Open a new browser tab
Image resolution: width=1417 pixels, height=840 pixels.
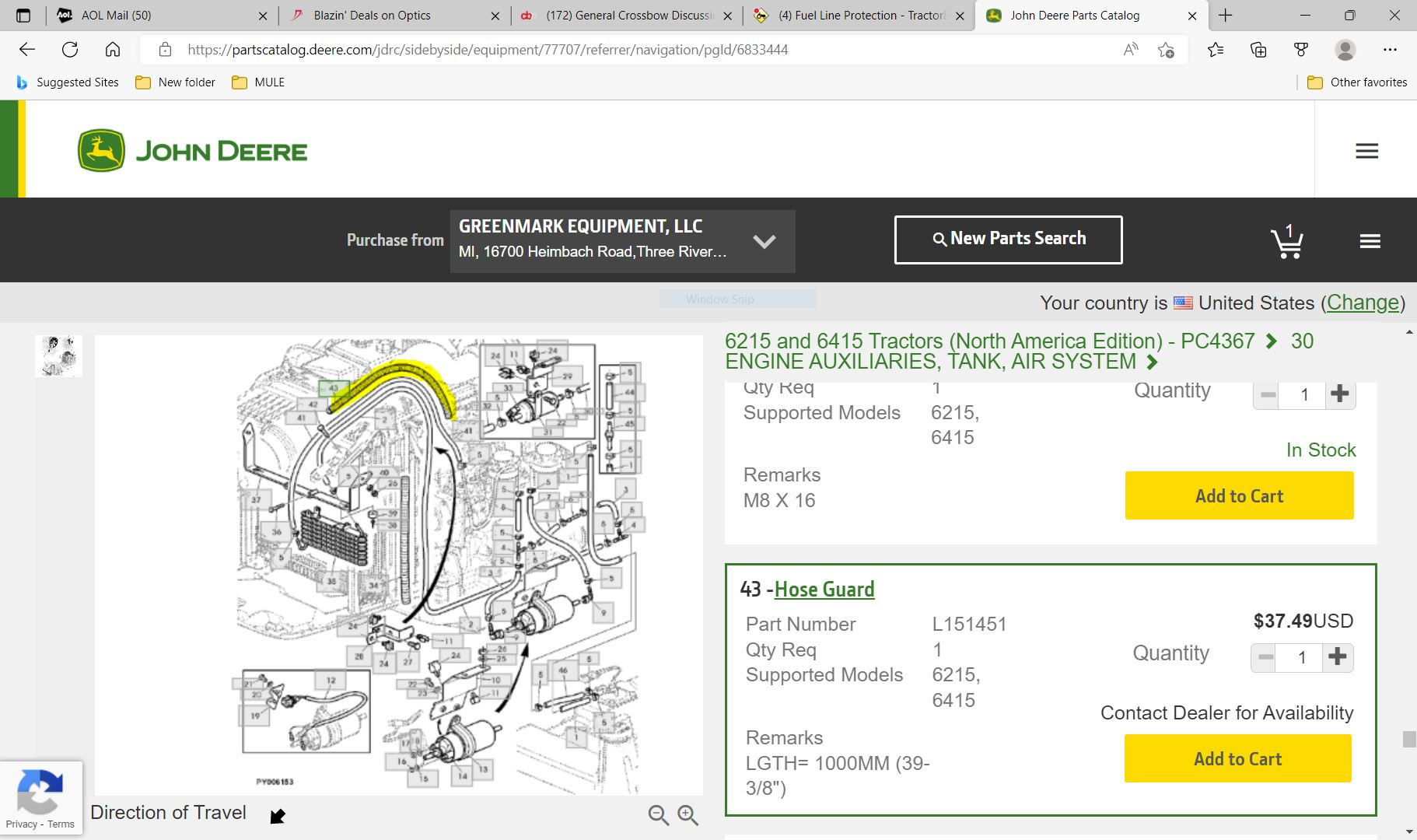point(1226,16)
